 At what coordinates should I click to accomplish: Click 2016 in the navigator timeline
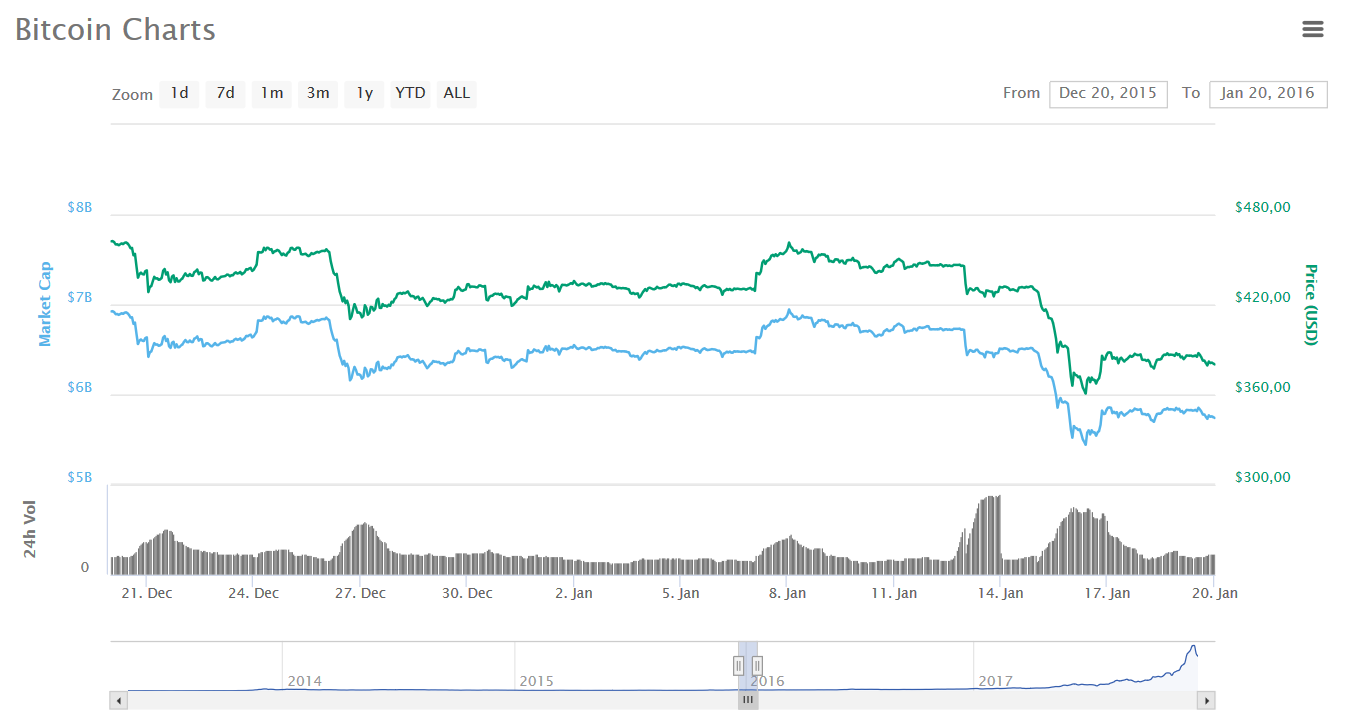(x=767, y=681)
